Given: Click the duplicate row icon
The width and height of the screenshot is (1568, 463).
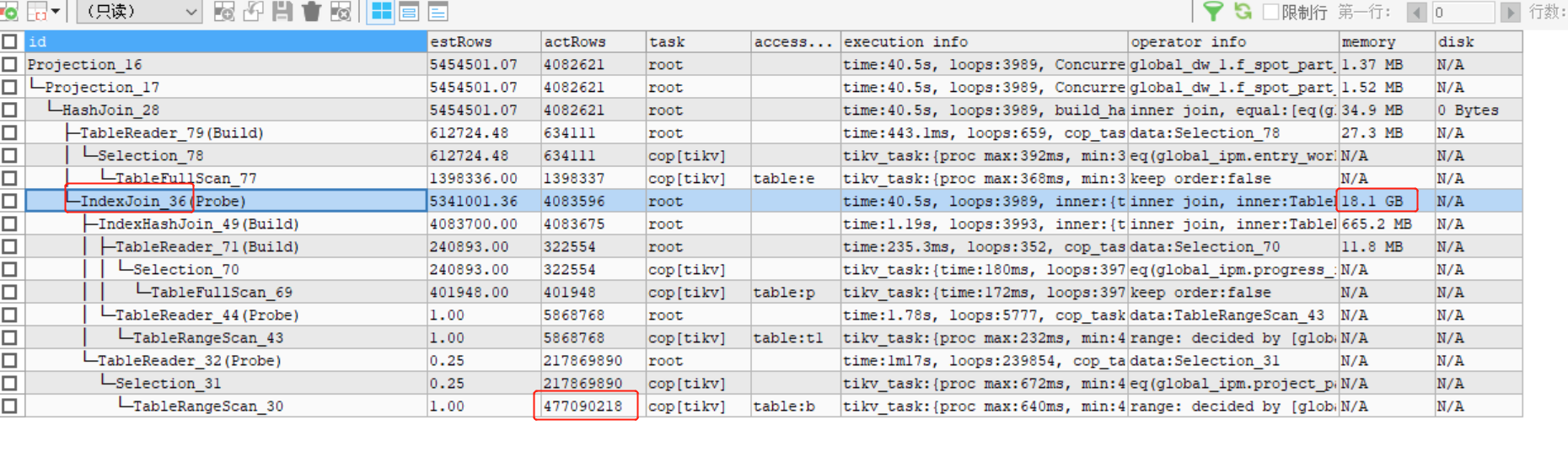Looking at the screenshot, I should click(253, 11).
